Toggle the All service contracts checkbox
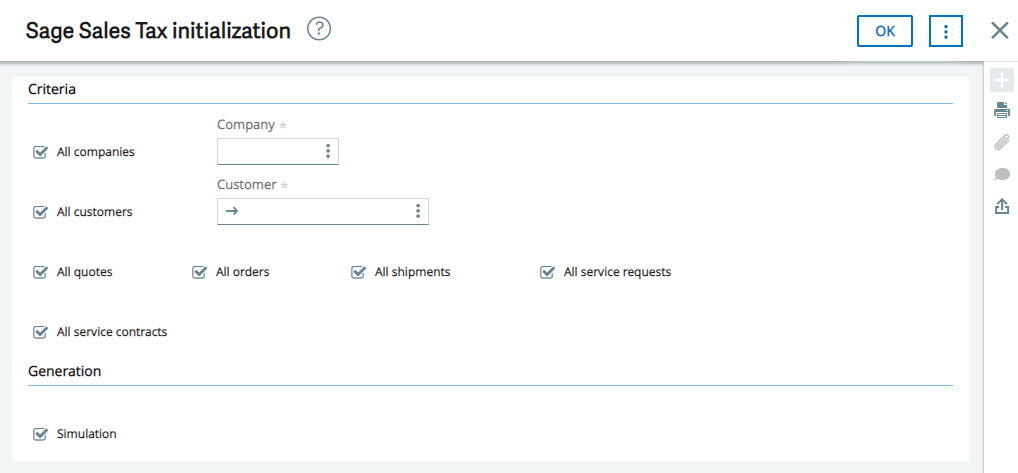 (40, 332)
